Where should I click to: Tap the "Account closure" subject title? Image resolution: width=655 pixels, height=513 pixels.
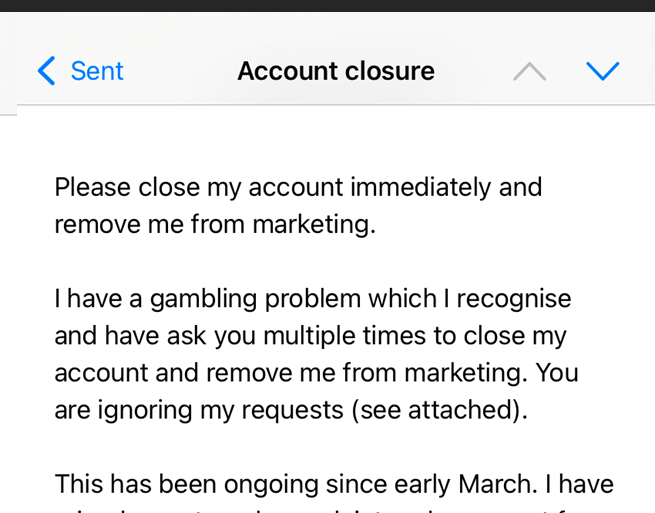[x=336, y=71]
